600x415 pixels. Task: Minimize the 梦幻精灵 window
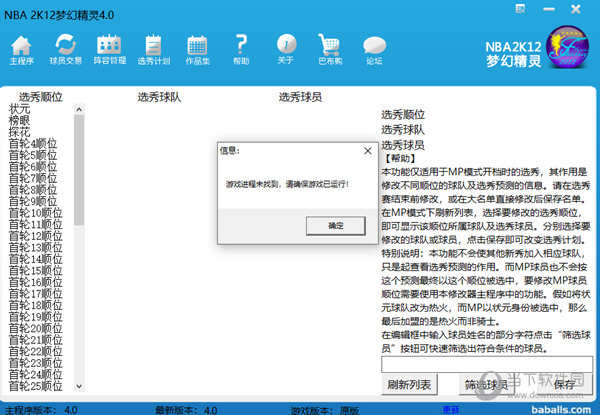point(549,9)
